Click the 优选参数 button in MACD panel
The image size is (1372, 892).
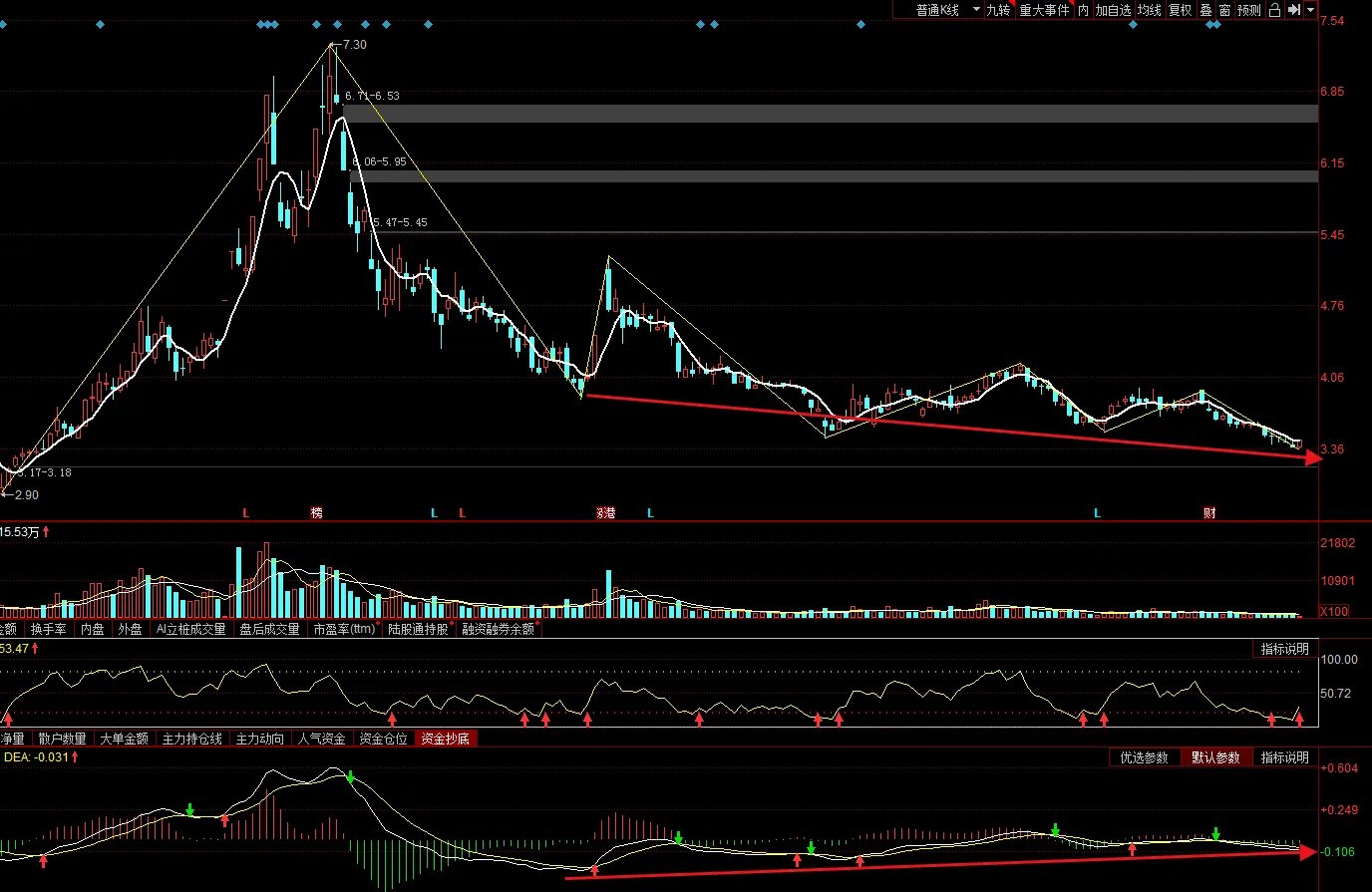[x=1144, y=757]
